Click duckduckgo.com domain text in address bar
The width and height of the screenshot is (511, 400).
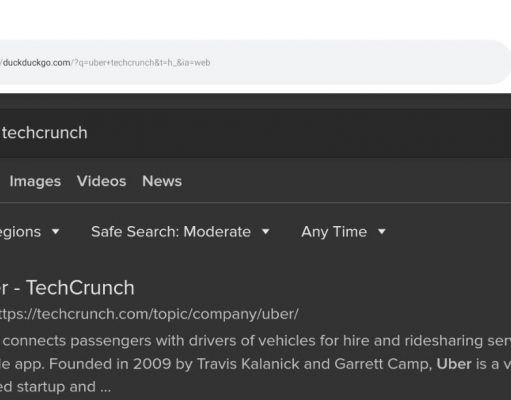click(x=37, y=63)
